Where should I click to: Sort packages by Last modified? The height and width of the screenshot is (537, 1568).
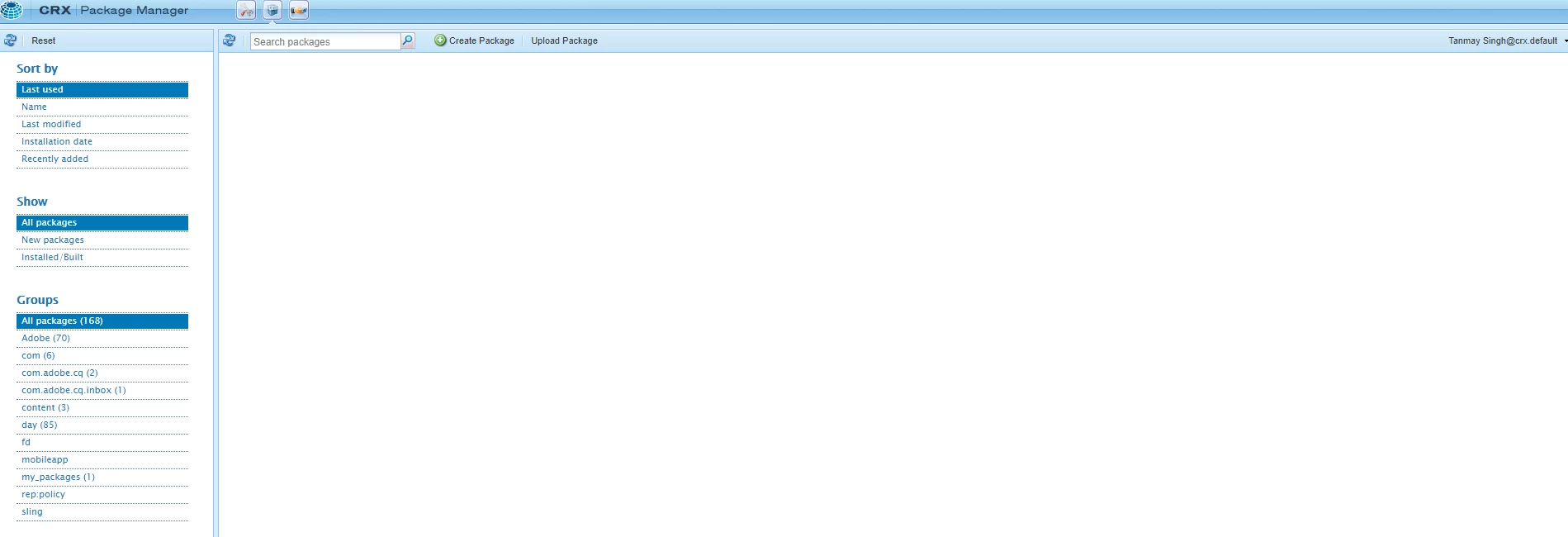102,124
